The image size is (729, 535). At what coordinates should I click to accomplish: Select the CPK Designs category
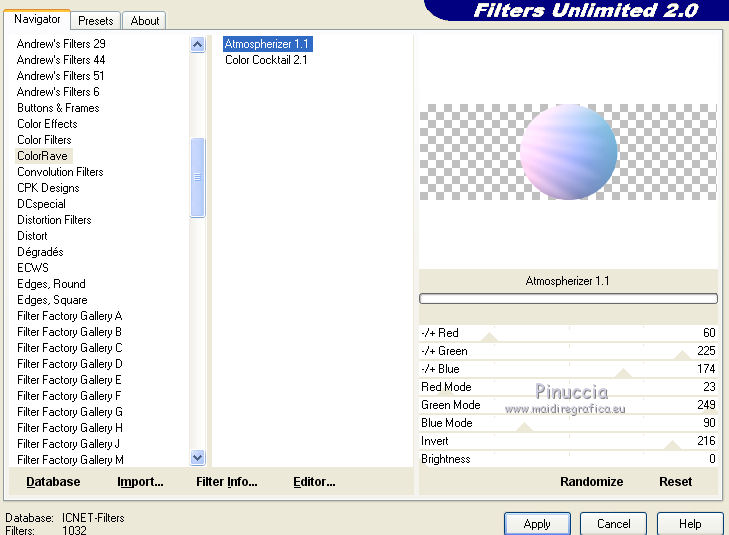48,188
